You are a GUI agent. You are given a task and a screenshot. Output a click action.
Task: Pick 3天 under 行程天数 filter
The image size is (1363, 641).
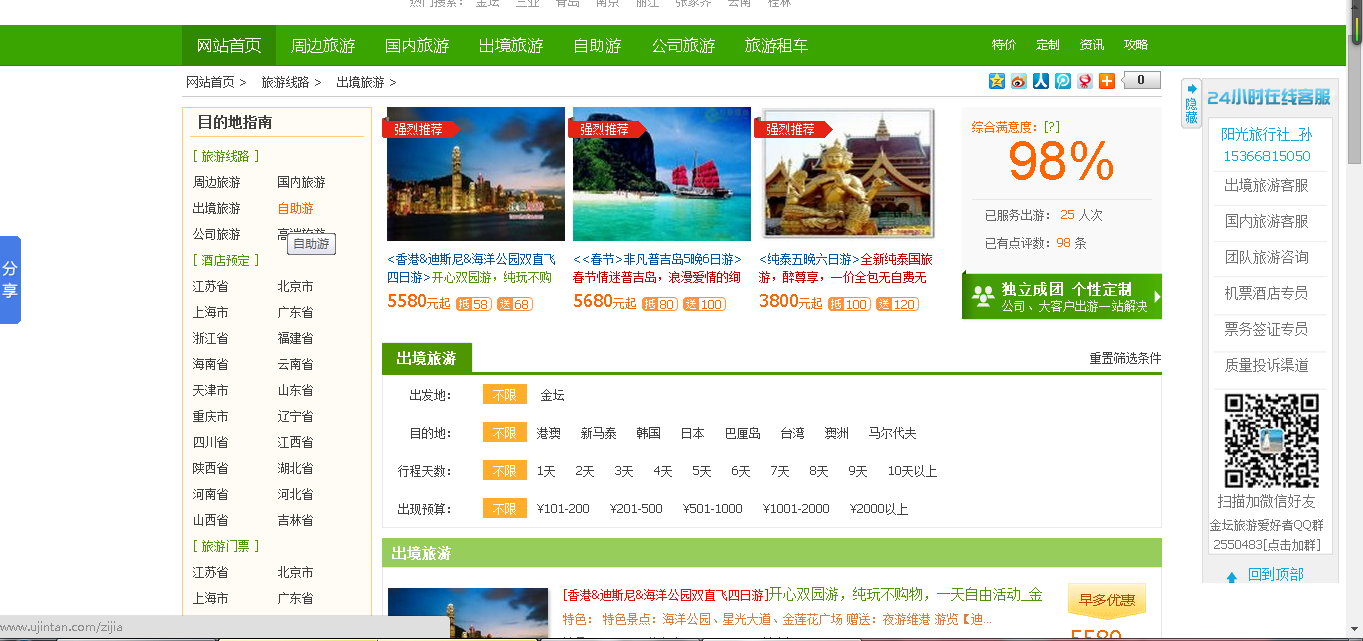(x=624, y=471)
